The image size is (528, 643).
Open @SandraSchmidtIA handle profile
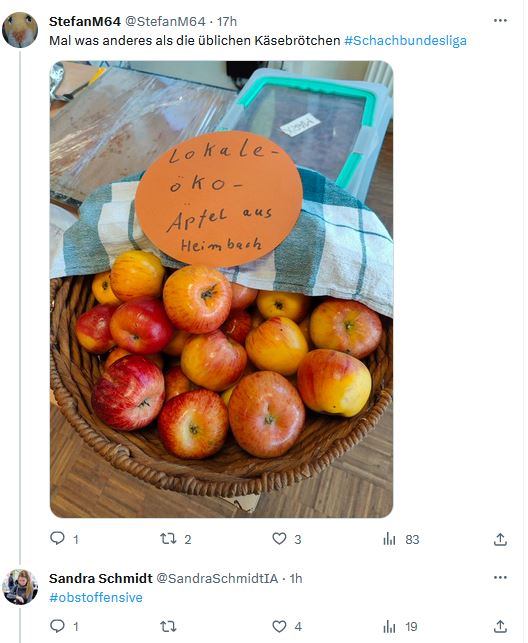tap(217, 578)
